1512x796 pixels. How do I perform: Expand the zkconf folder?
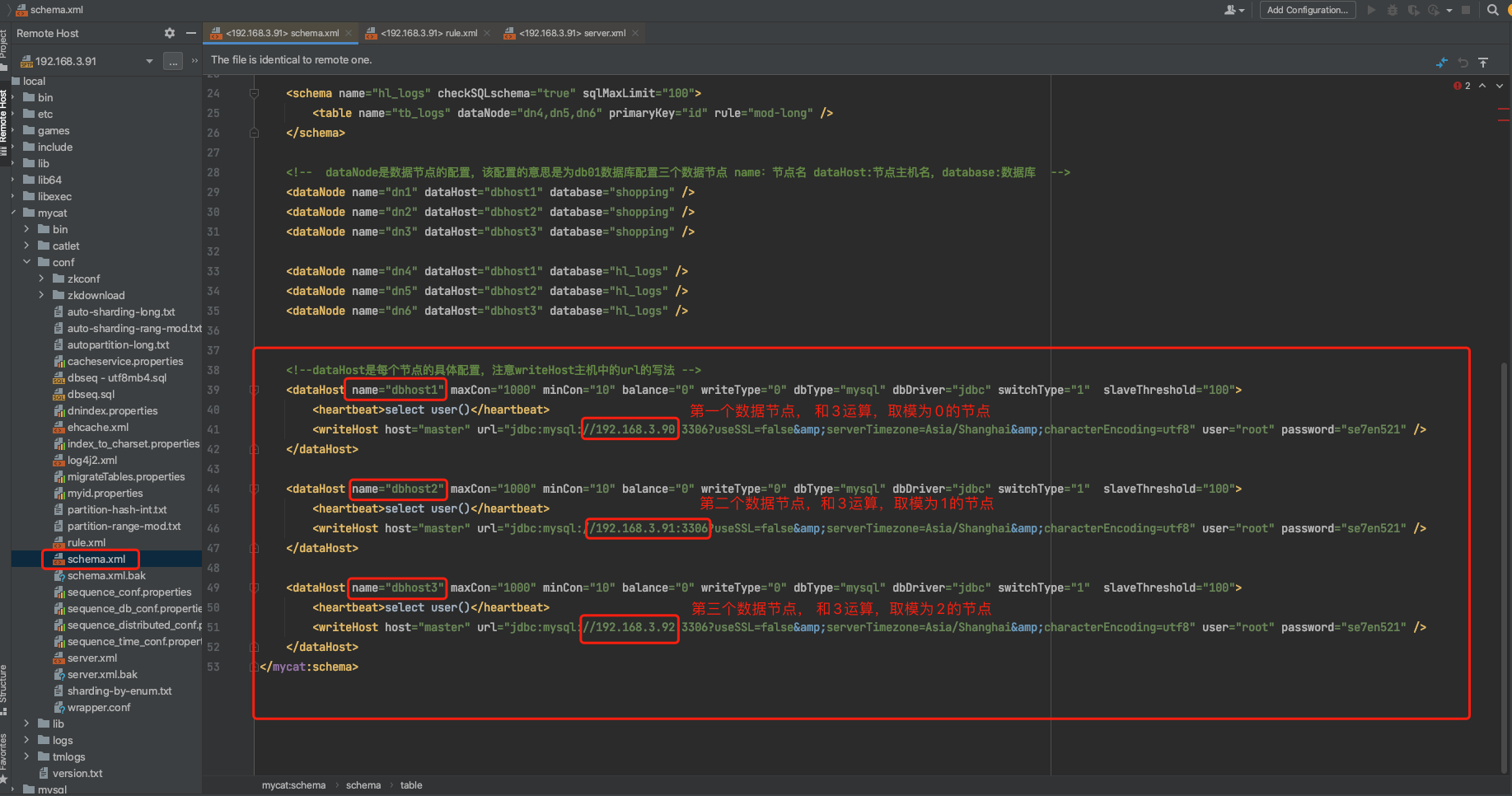click(x=41, y=279)
